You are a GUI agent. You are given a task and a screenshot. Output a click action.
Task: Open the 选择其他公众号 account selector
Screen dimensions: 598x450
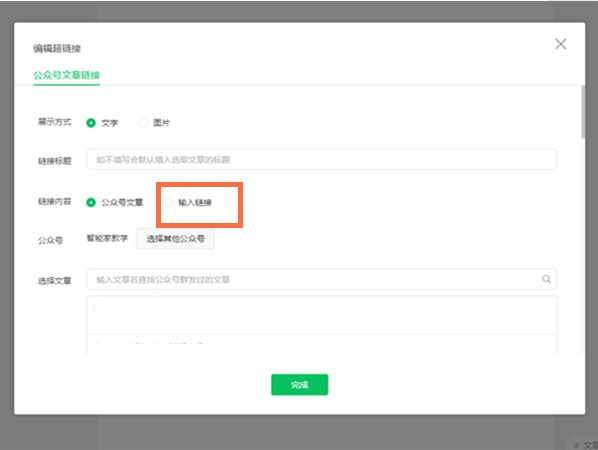point(175,239)
